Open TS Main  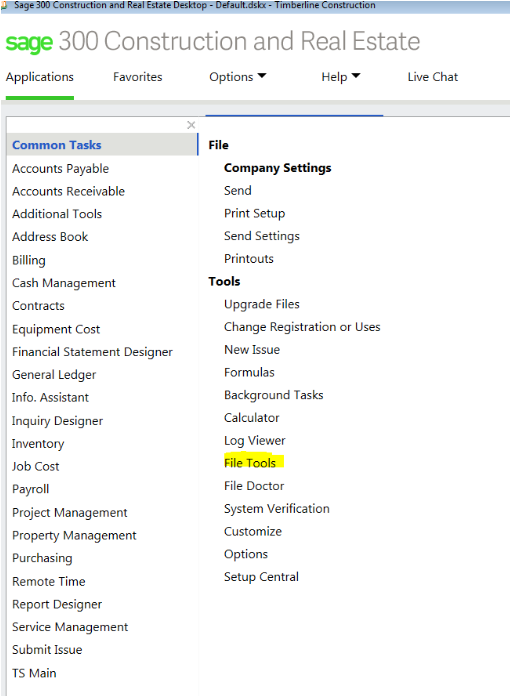pos(34,673)
